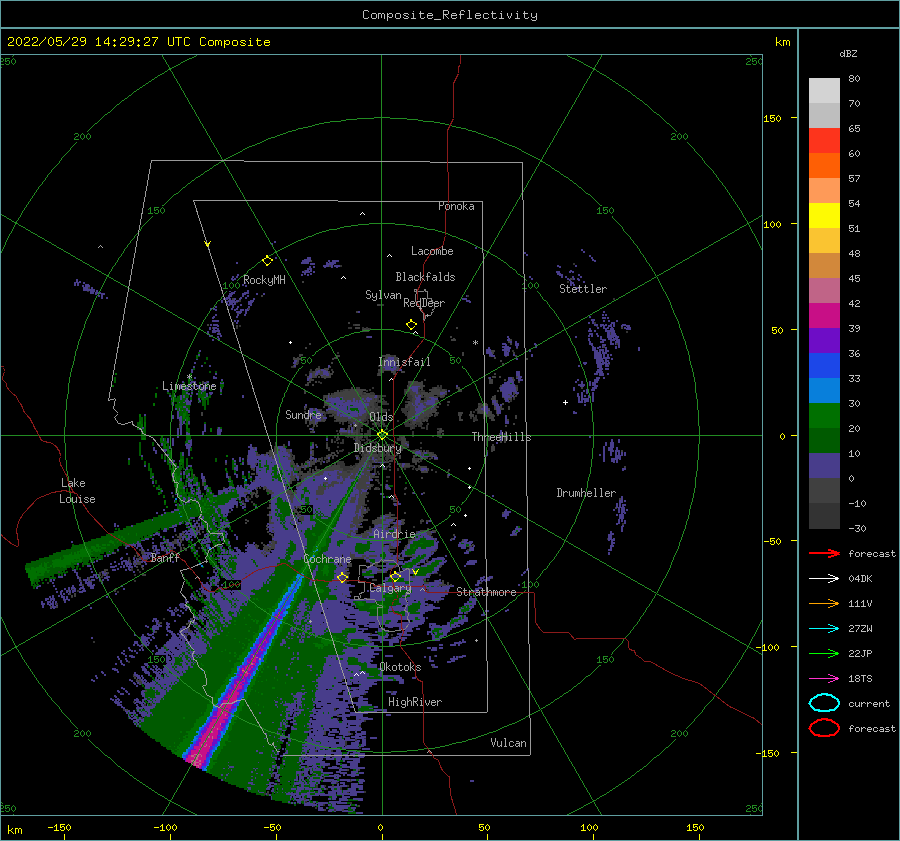Click the 'Sylvan' map label
Viewport: 900px width, 841px height.
(x=383, y=295)
